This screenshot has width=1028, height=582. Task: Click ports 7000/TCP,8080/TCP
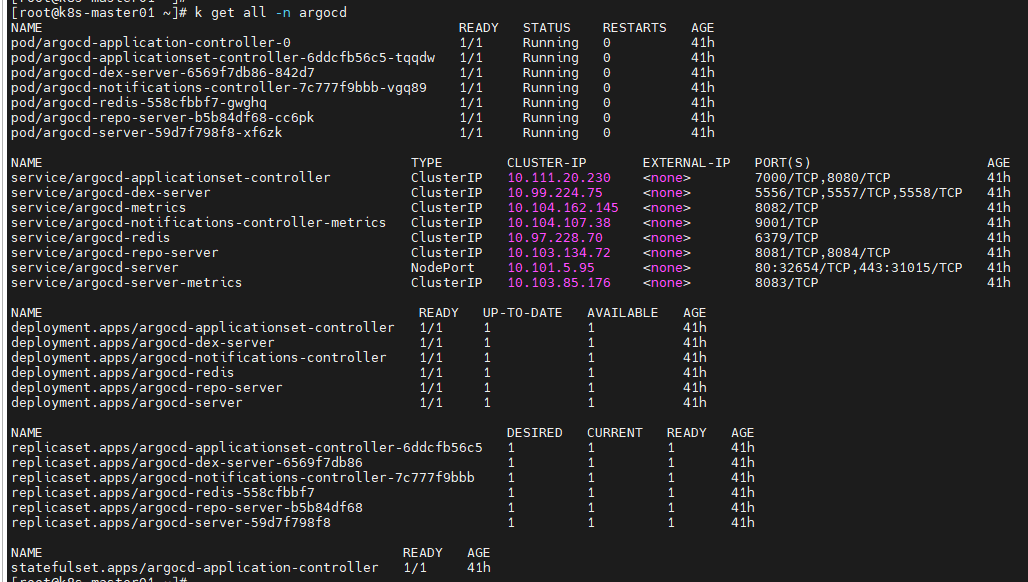(x=823, y=178)
